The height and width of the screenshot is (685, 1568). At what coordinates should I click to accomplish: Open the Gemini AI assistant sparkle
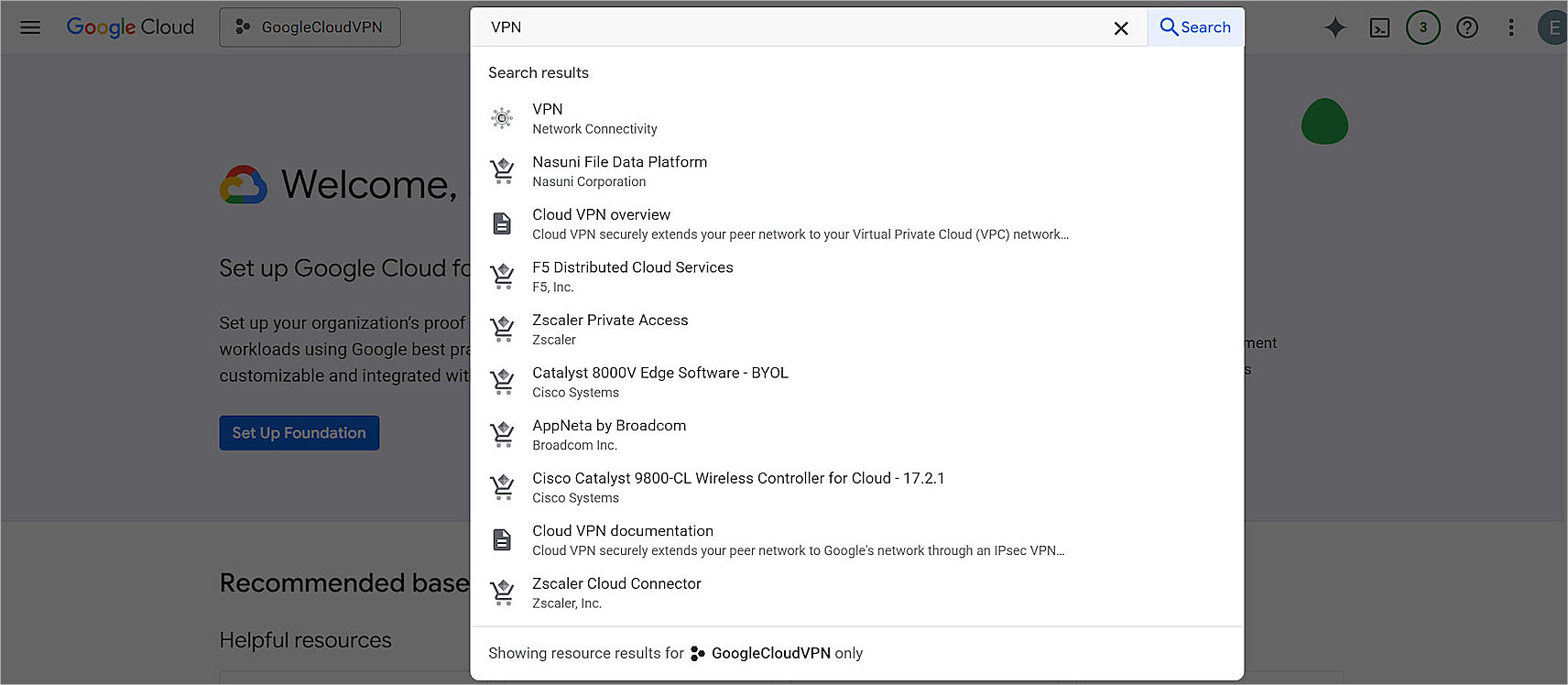click(1335, 27)
